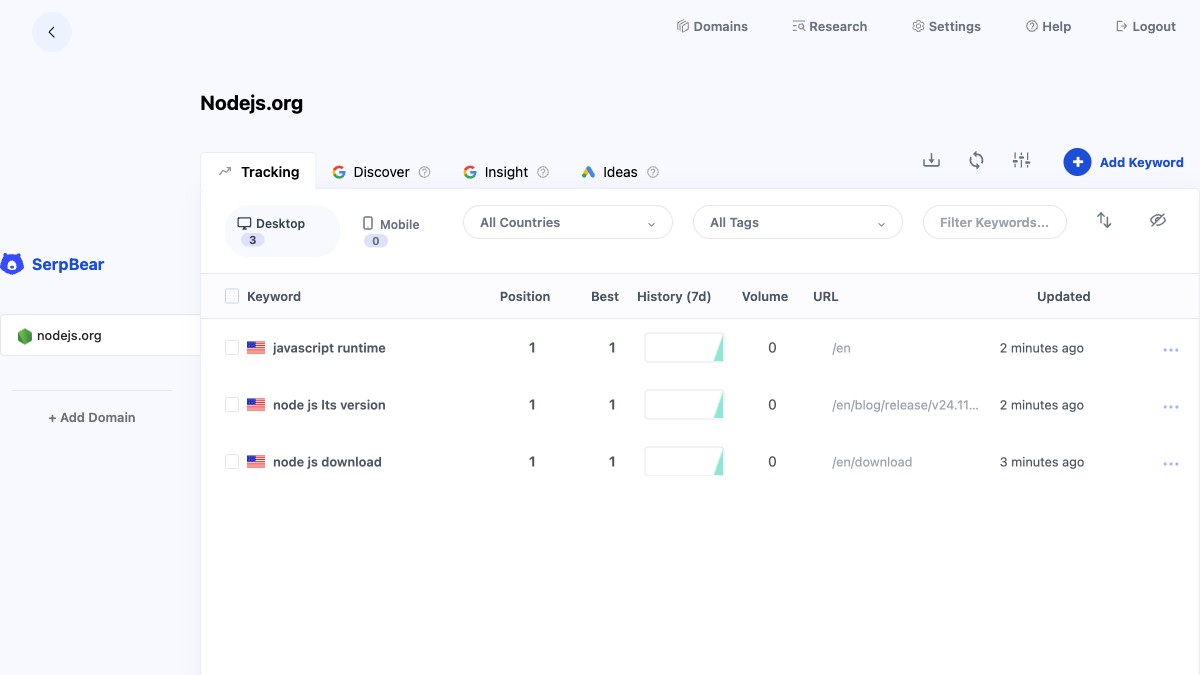Click the sort keywords arrows icon
The height and width of the screenshot is (675, 1200).
[x=1104, y=220]
